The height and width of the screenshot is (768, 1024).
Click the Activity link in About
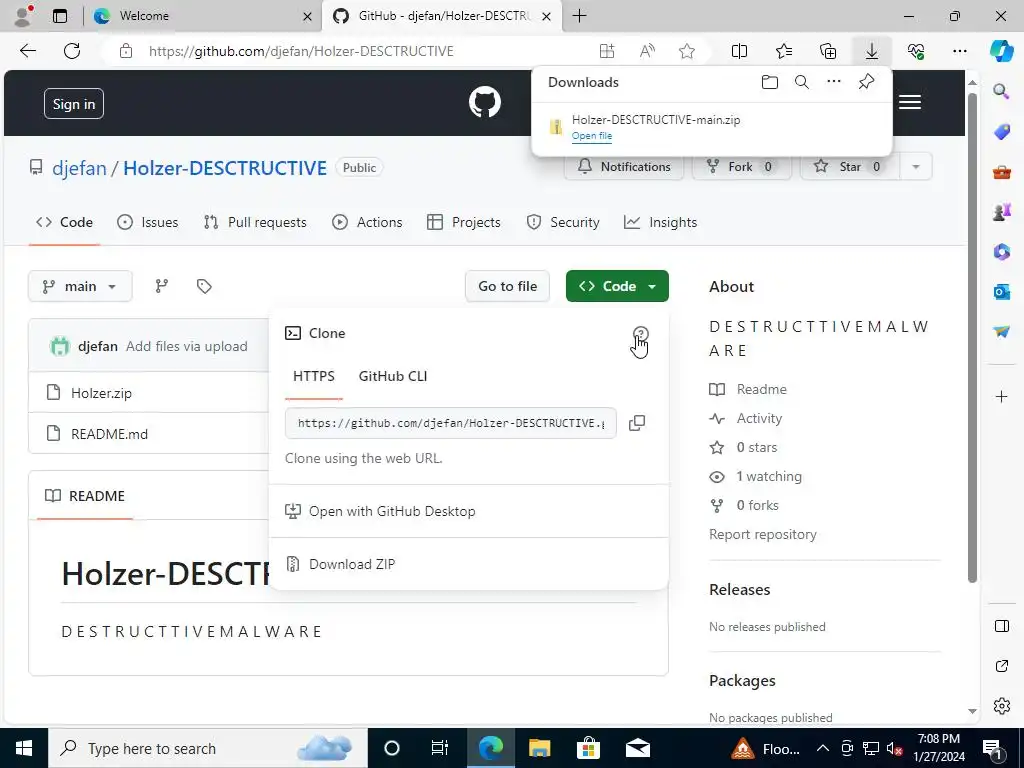(x=759, y=419)
